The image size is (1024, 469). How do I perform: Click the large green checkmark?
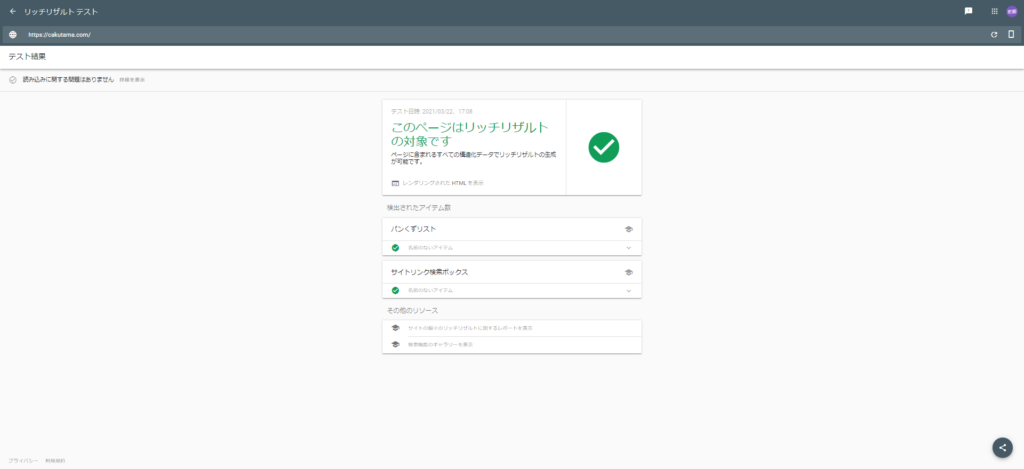pyautogui.click(x=603, y=148)
